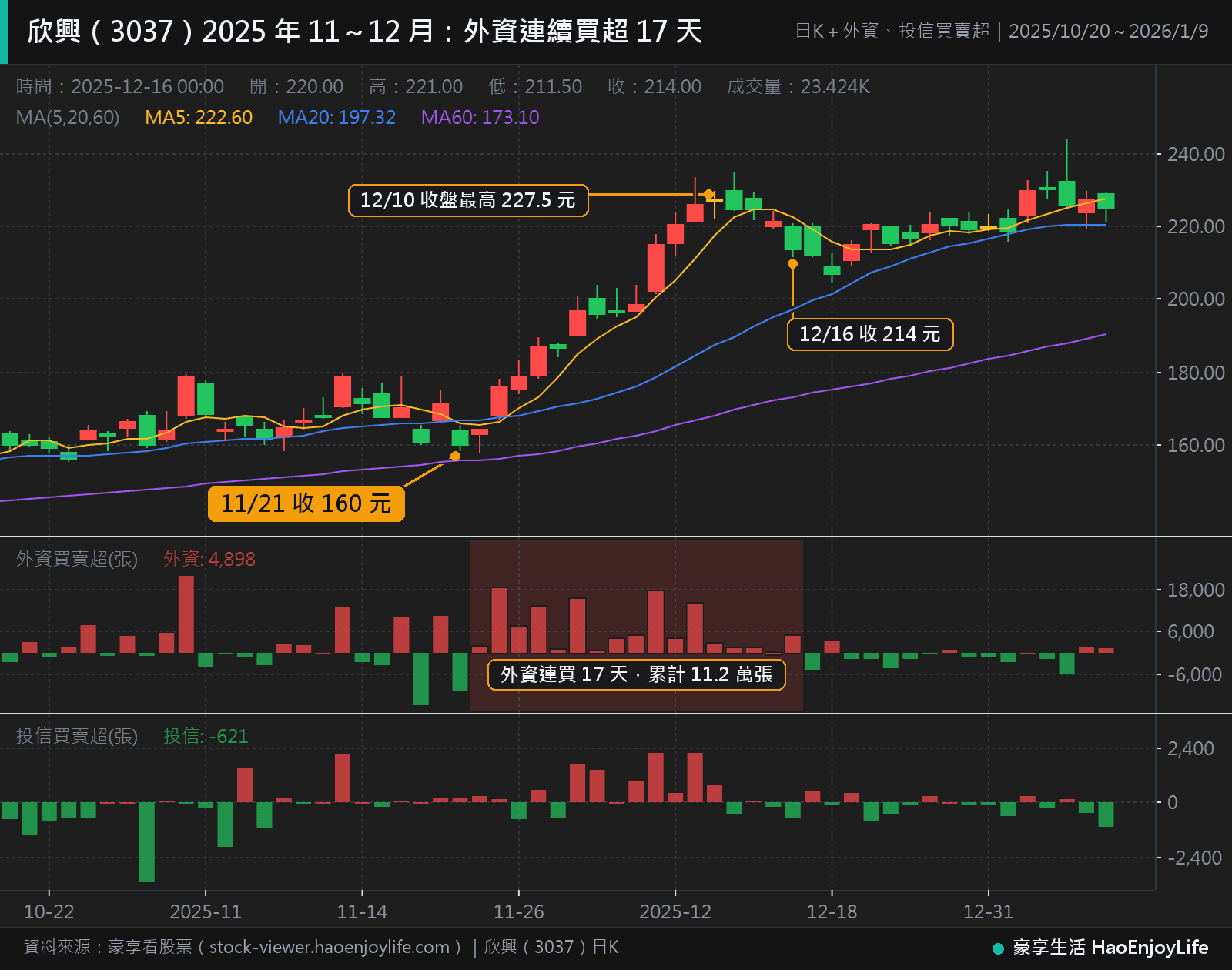Viewport: 1232px width, 970px height.
Task: Select the 160.00 price axis label
Action: click(1196, 445)
